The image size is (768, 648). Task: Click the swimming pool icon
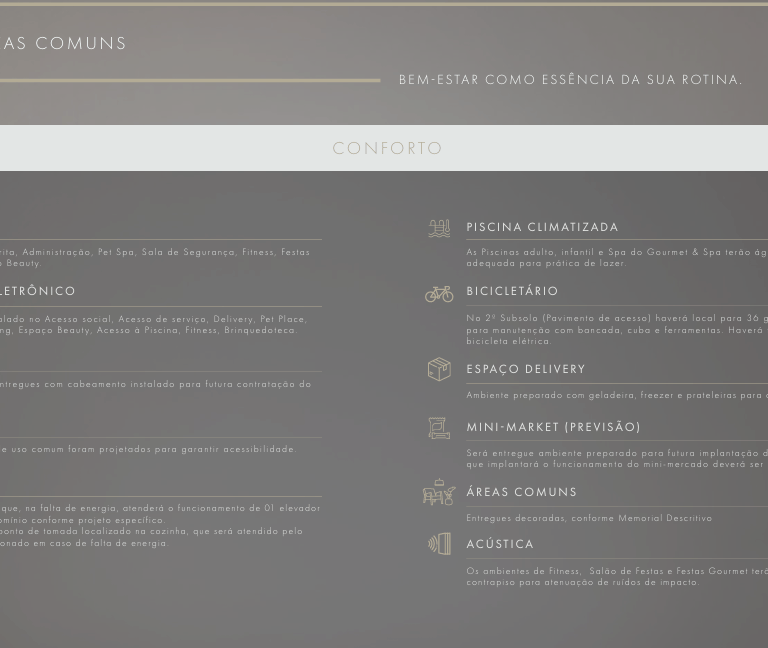click(439, 229)
